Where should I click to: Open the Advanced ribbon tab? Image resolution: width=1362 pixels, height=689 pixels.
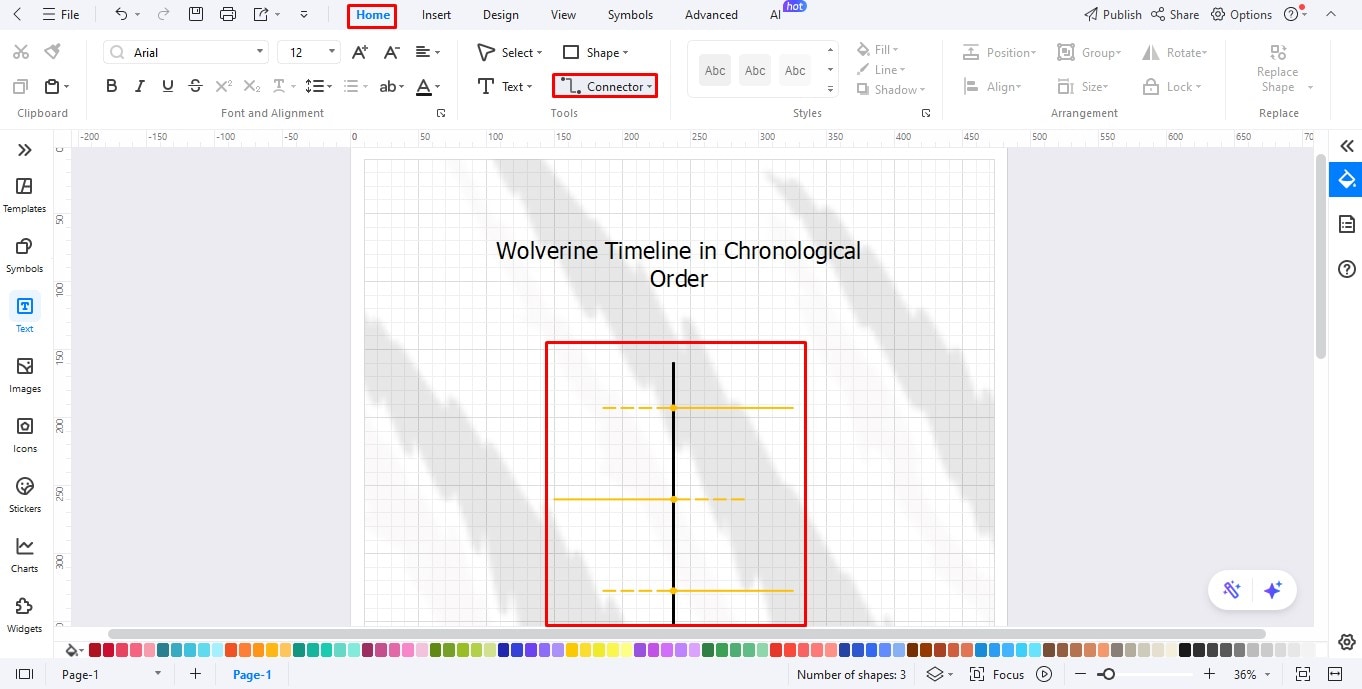point(711,15)
